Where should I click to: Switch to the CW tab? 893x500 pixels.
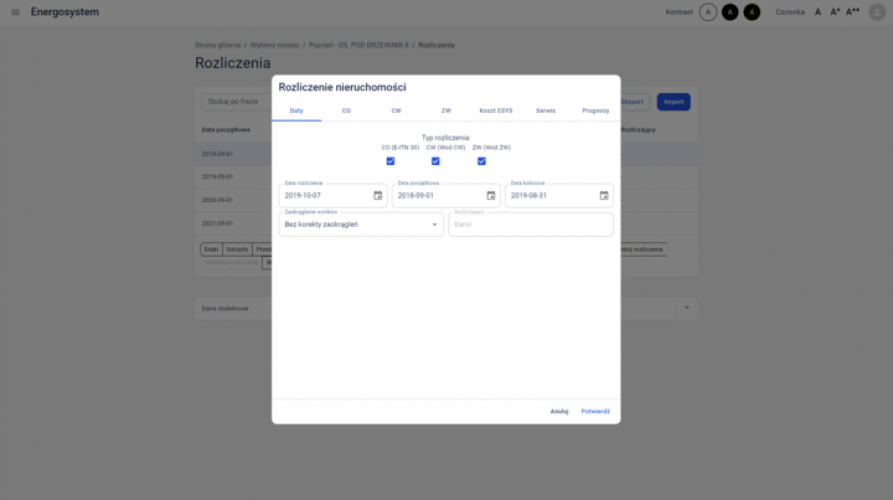396,110
